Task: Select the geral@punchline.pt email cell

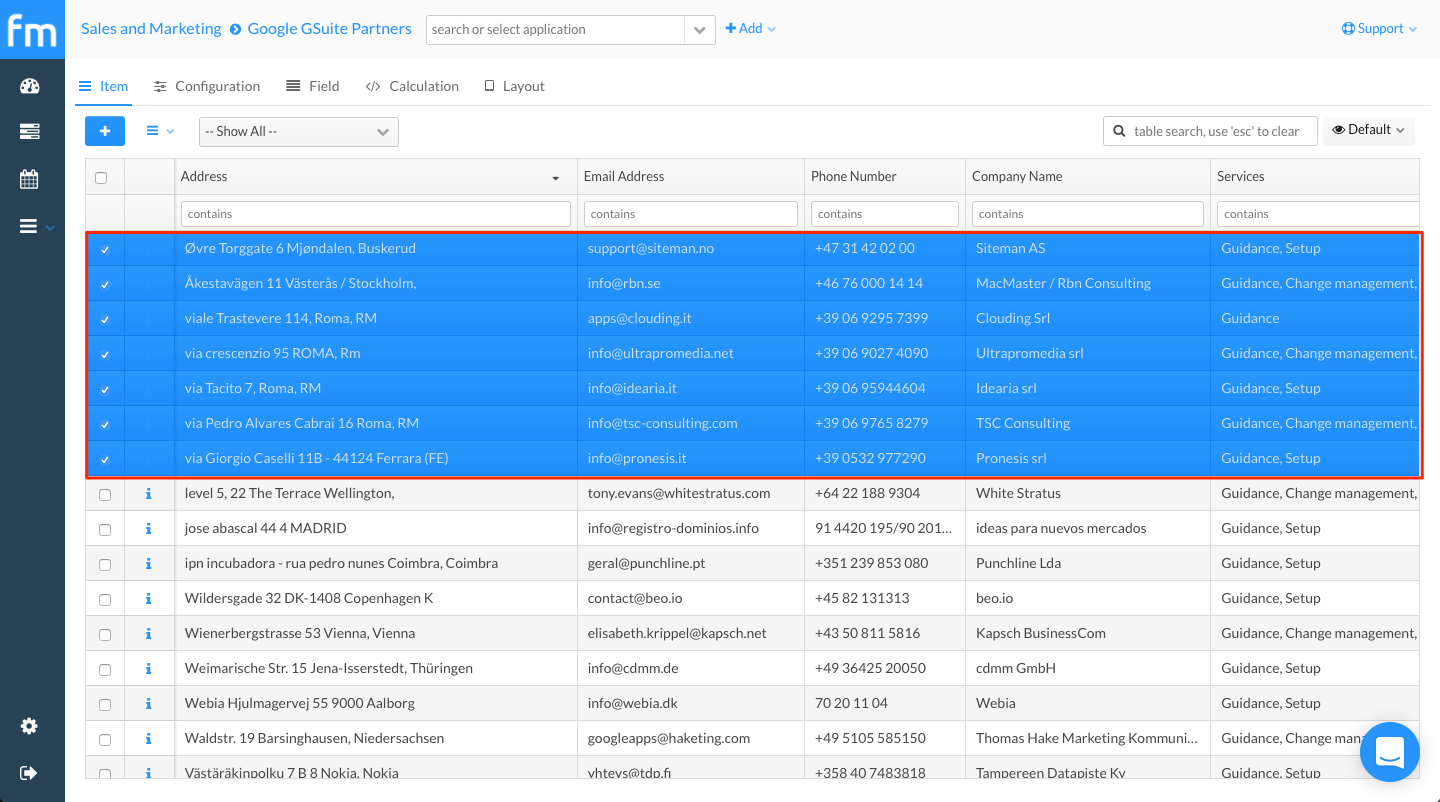Action: click(x=691, y=563)
